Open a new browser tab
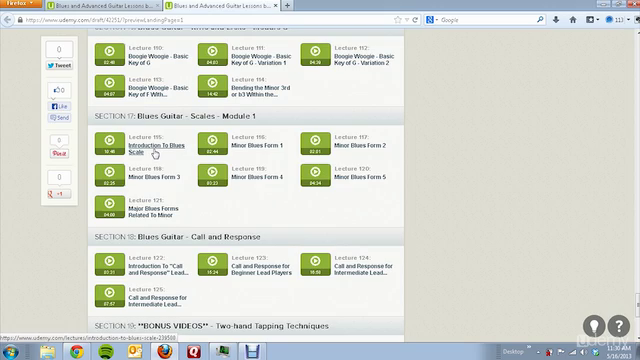This screenshot has height=360, width=640. (287, 6)
